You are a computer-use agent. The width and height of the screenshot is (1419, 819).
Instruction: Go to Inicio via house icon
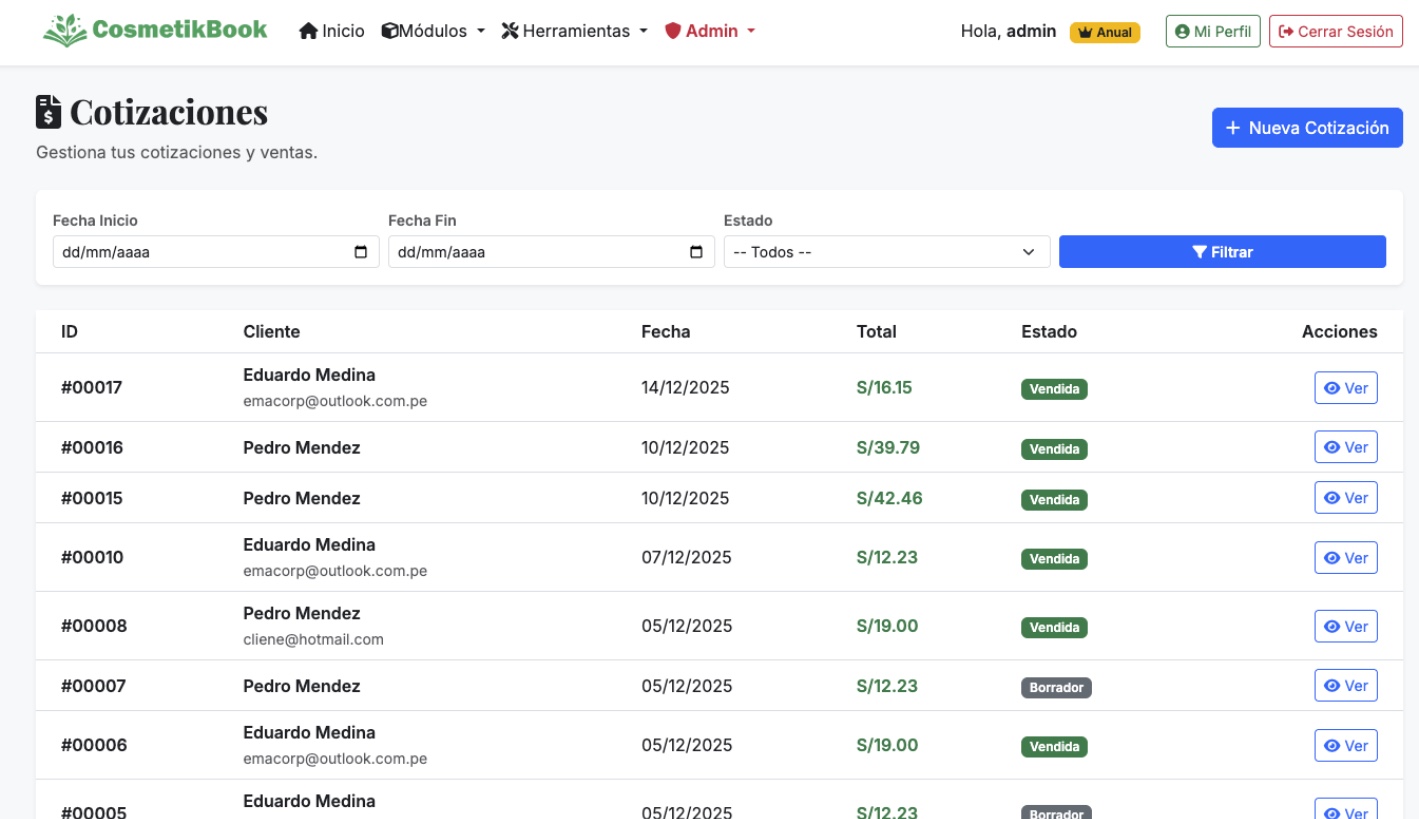pyautogui.click(x=308, y=31)
